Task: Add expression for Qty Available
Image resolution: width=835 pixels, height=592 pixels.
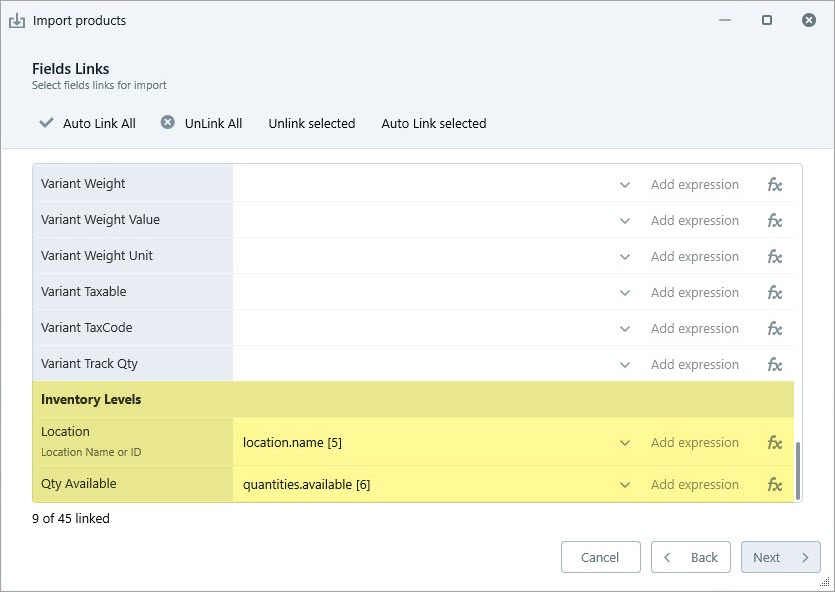Action: (x=694, y=484)
